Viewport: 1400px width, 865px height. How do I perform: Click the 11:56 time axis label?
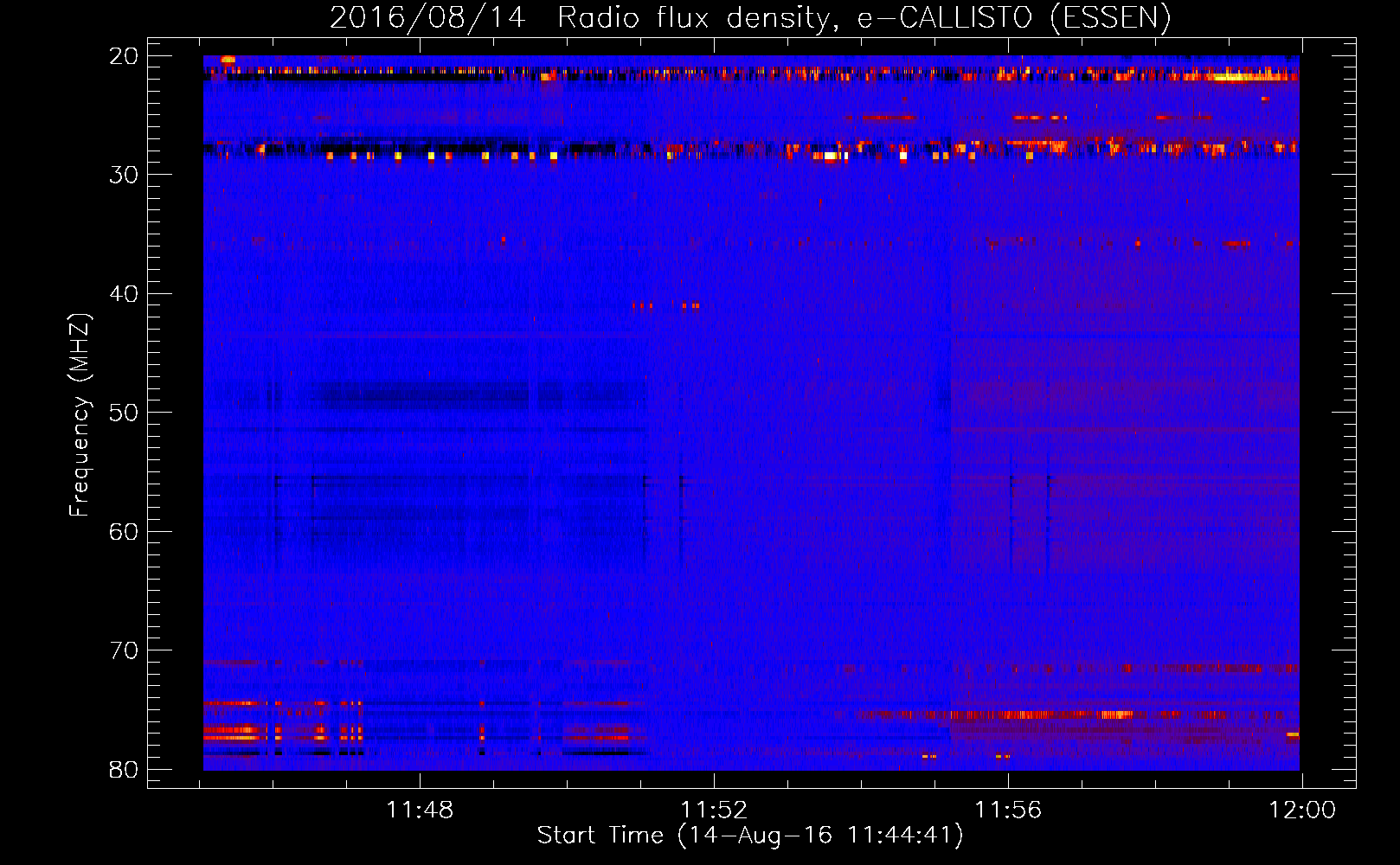click(x=1008, y=811)
